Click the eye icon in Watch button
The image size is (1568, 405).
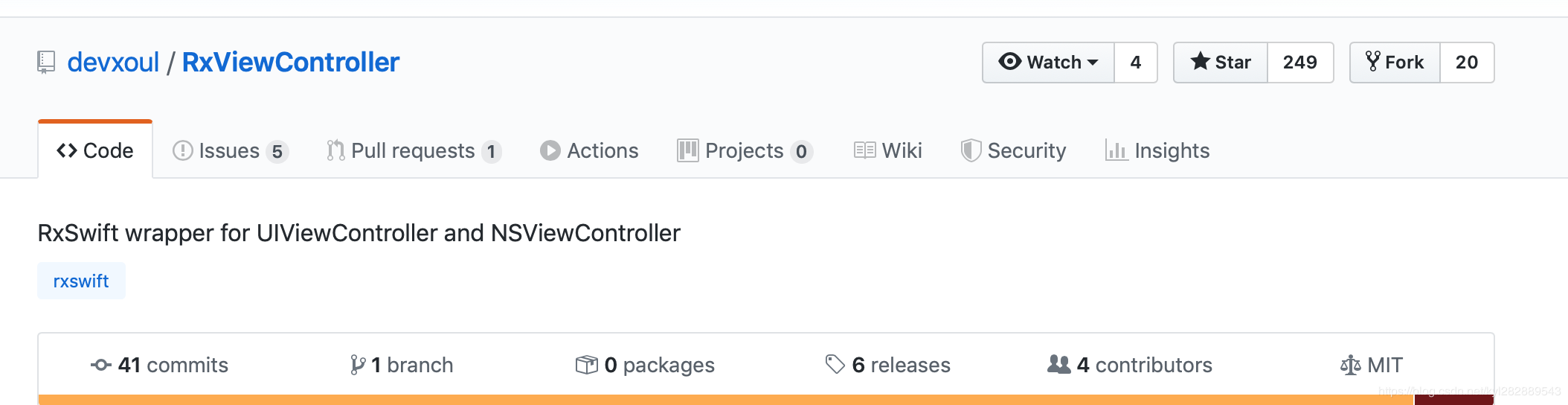pos(1009,62)
